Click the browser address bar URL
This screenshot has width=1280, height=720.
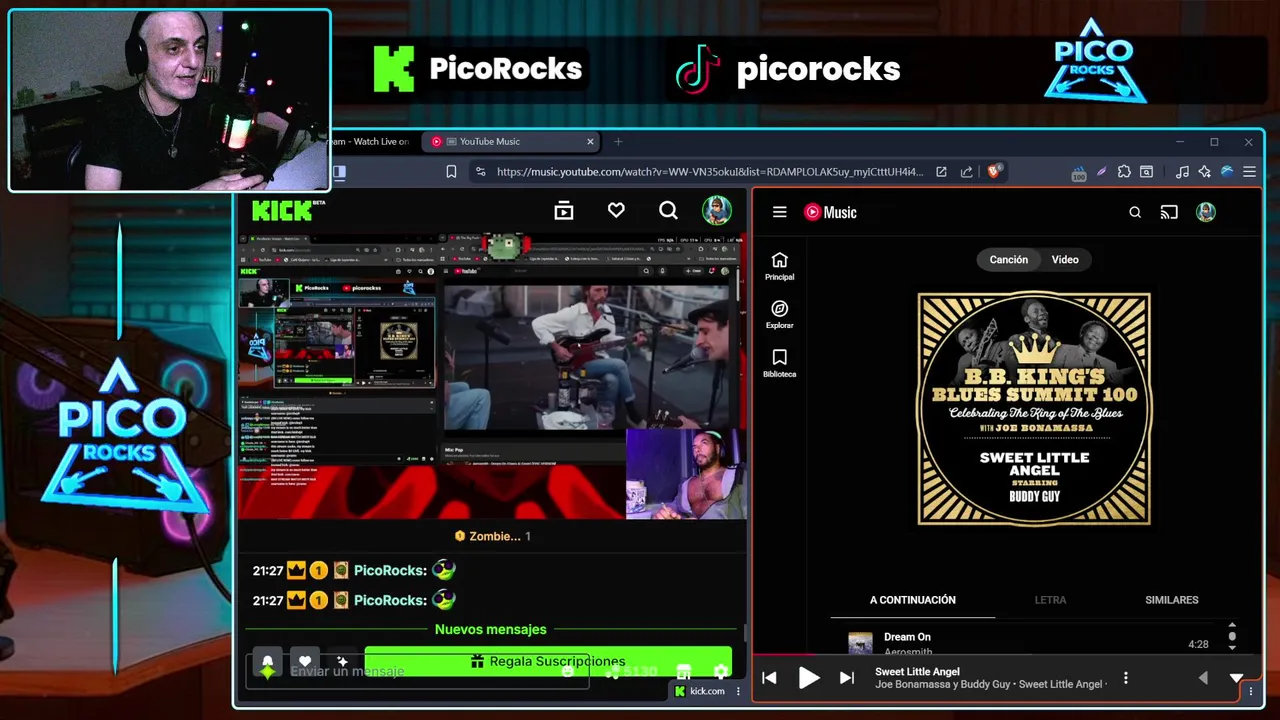click(x=710, y=172)
